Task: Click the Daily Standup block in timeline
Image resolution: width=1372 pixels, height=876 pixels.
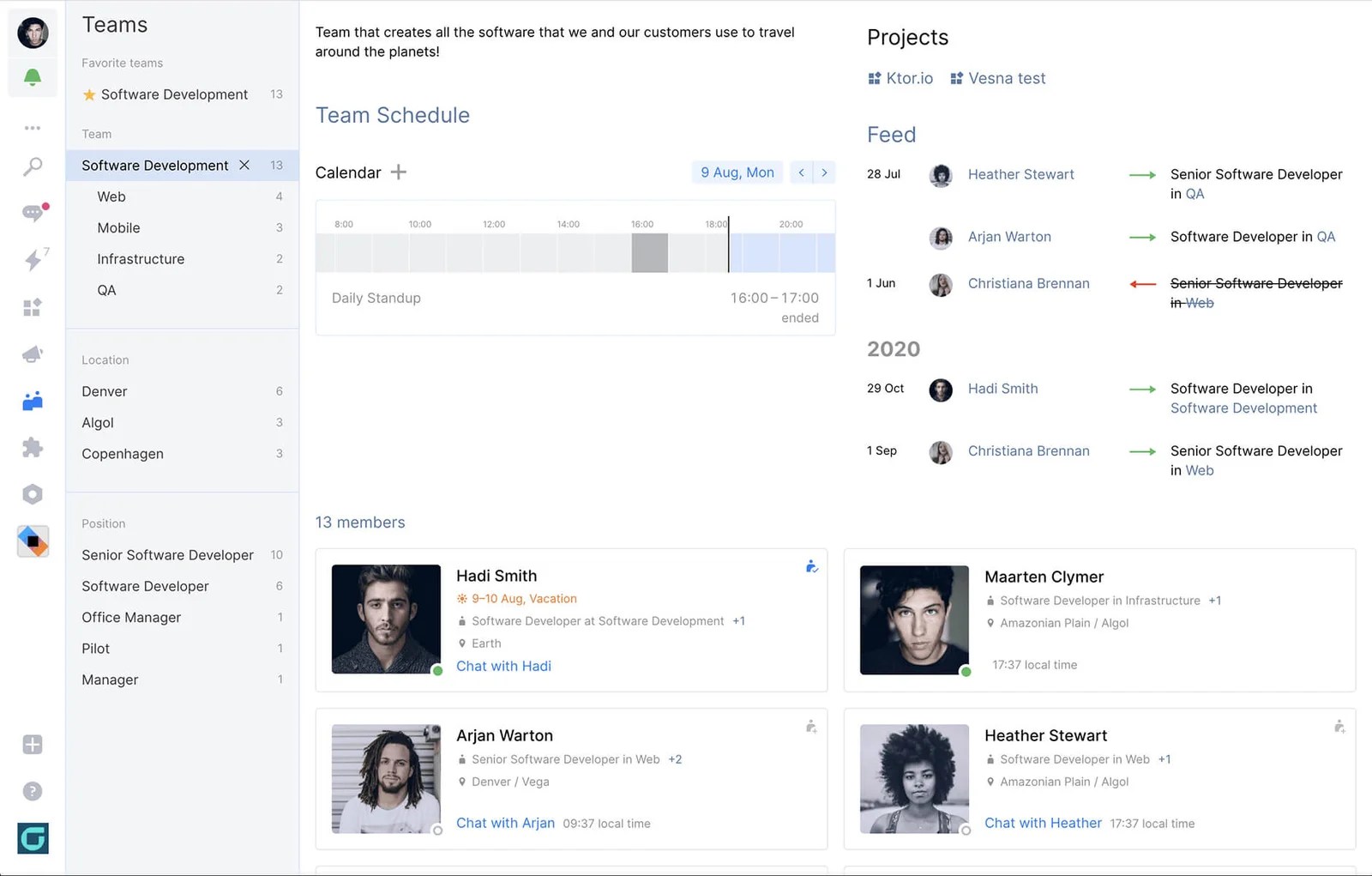Action: pyautogui.click(x=650, y=253)
